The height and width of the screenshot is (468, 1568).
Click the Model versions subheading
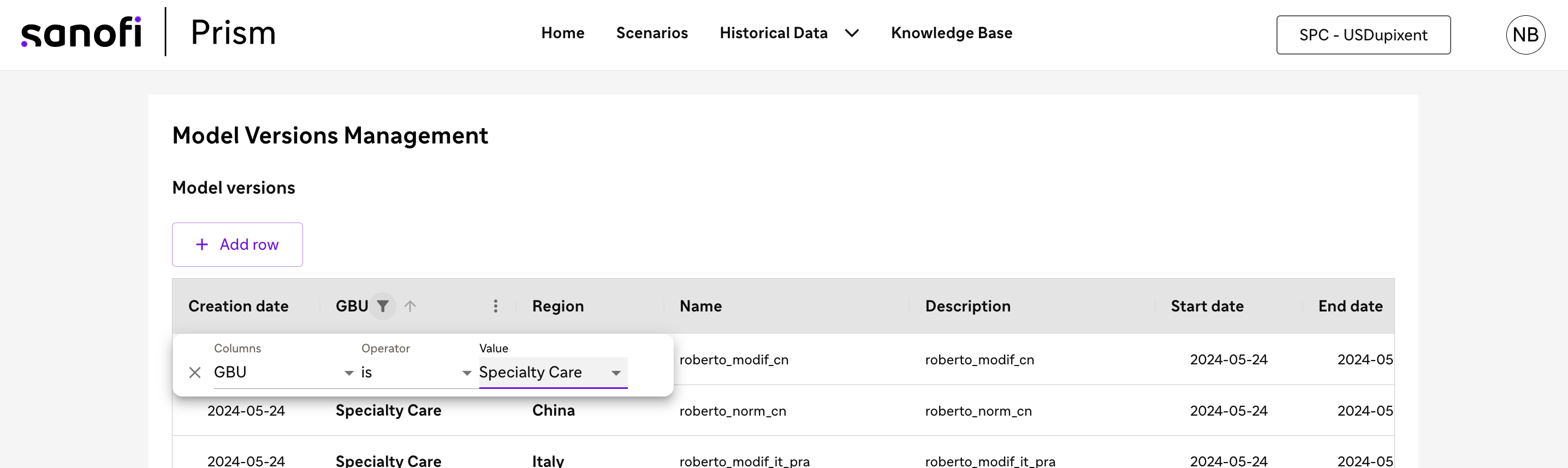pos(234,187)
